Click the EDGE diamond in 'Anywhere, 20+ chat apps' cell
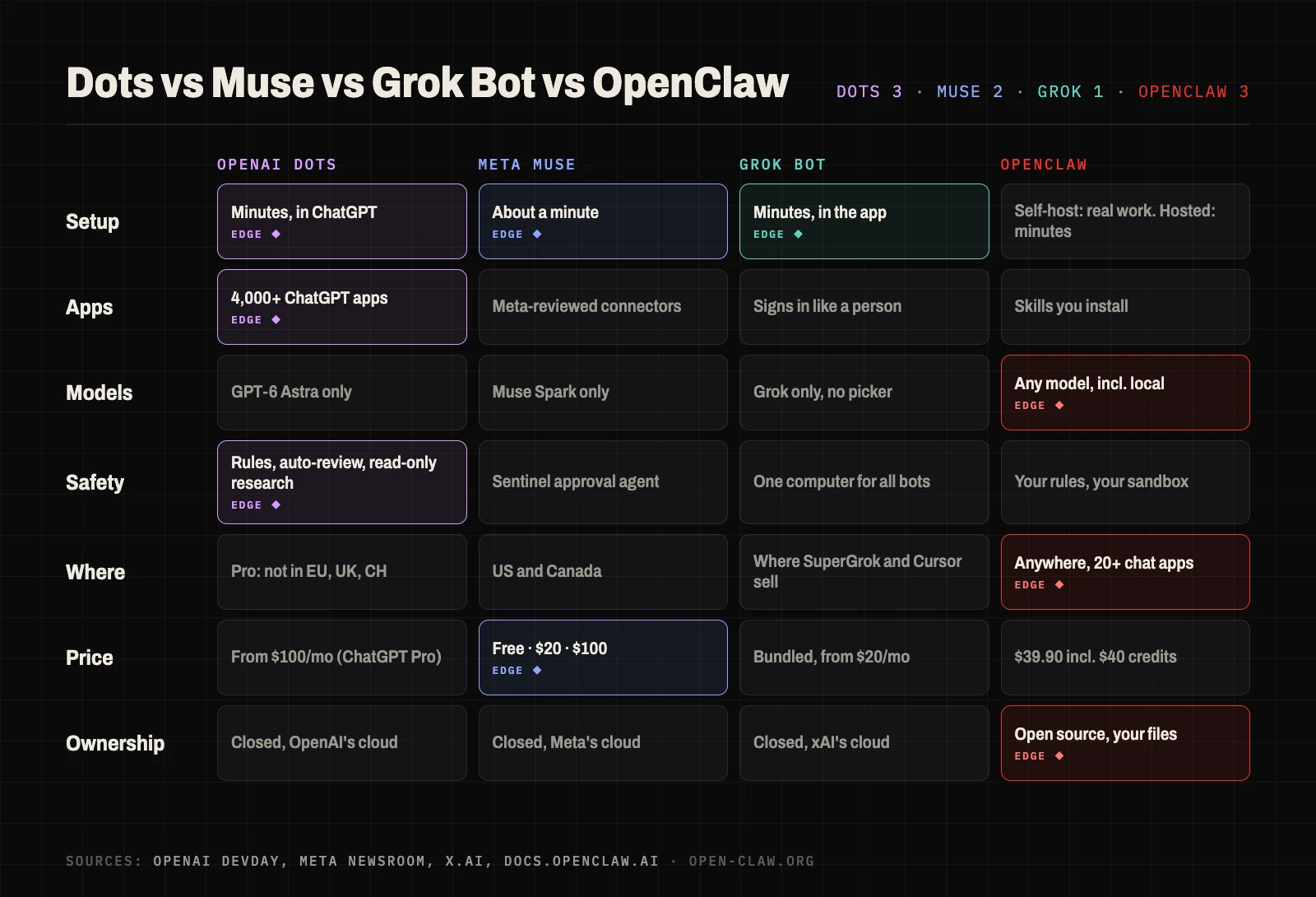The height and width of the screenshot is (897, 1316). [x=1059, y=585]
